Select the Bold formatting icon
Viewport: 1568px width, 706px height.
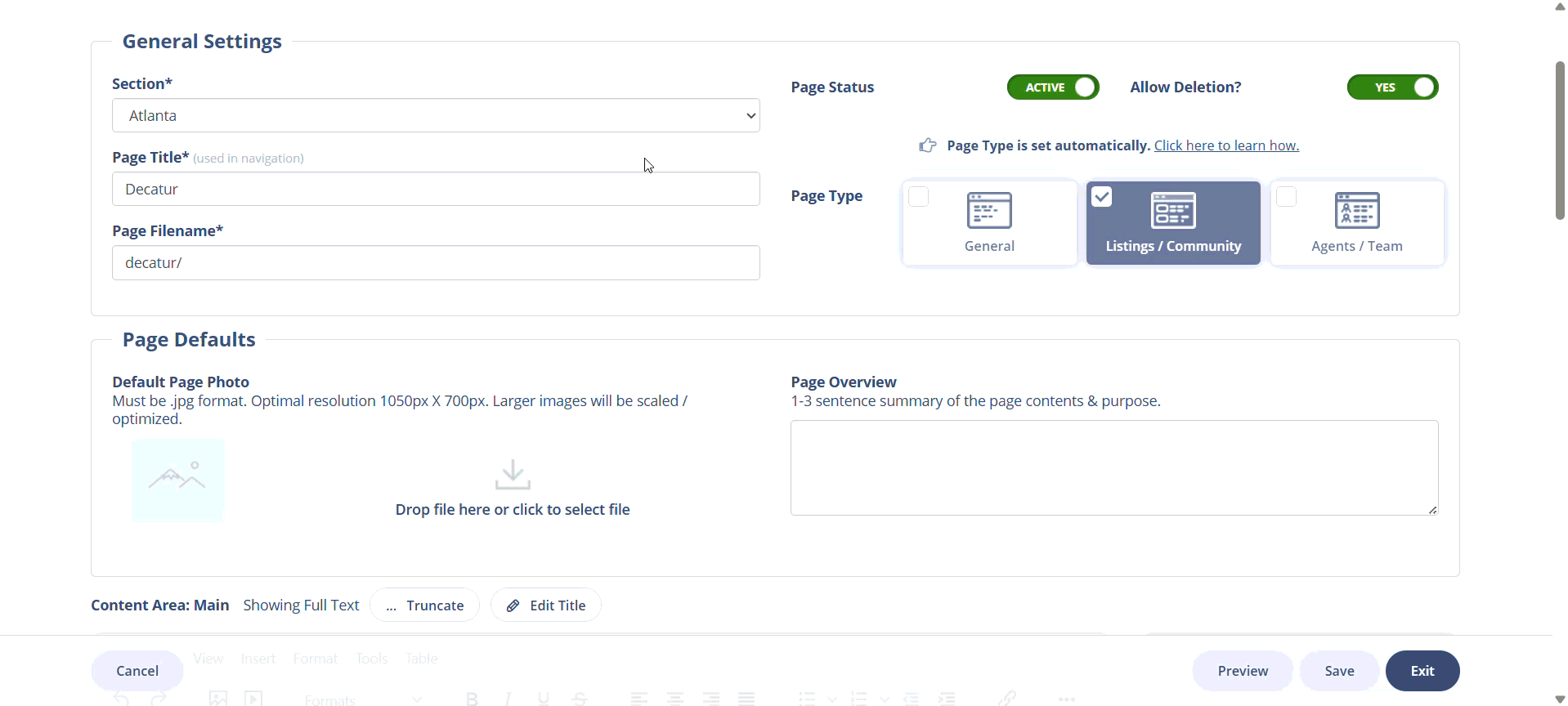472,699
